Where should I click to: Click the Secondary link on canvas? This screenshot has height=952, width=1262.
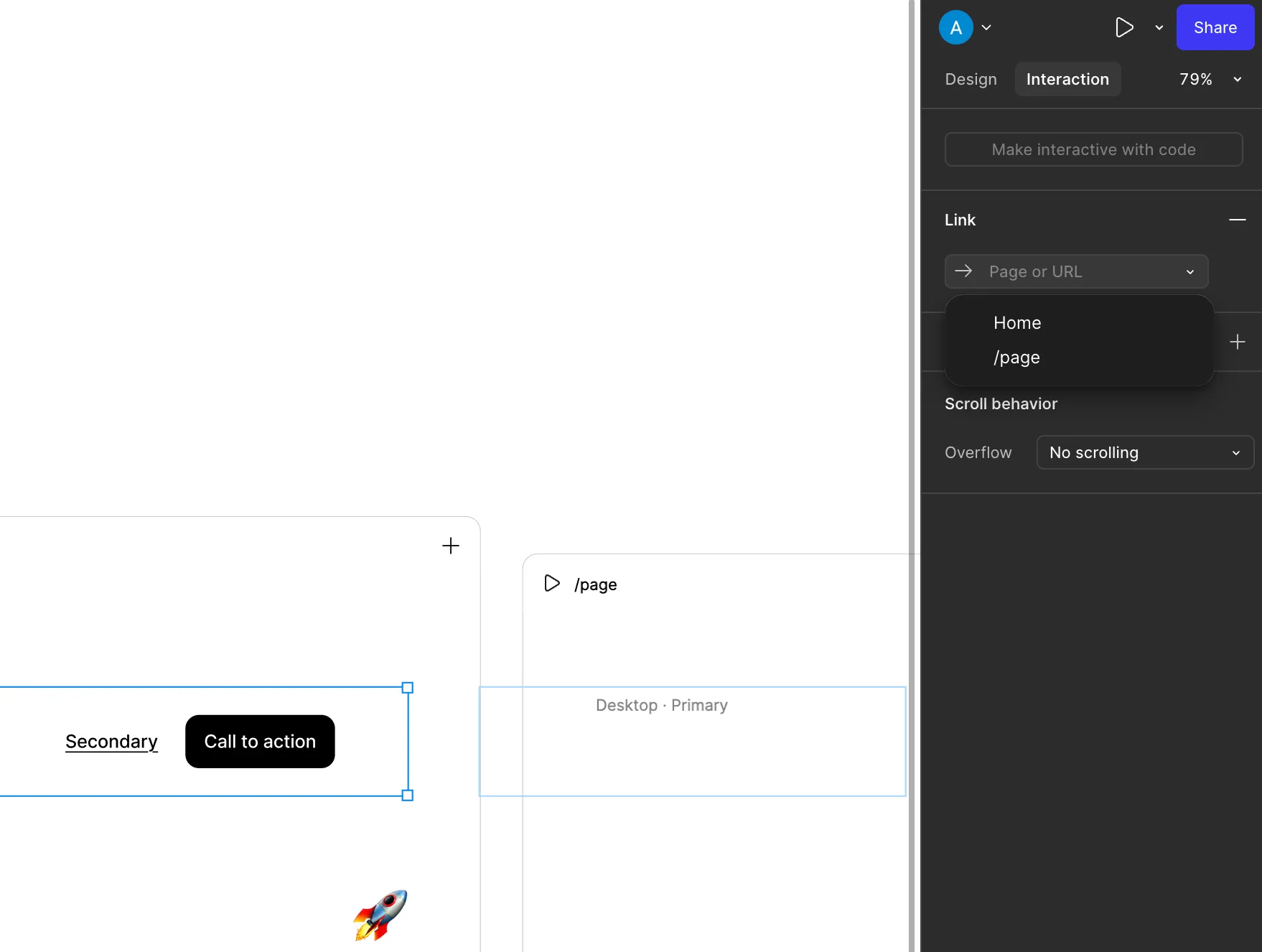(x=111, y=741)
